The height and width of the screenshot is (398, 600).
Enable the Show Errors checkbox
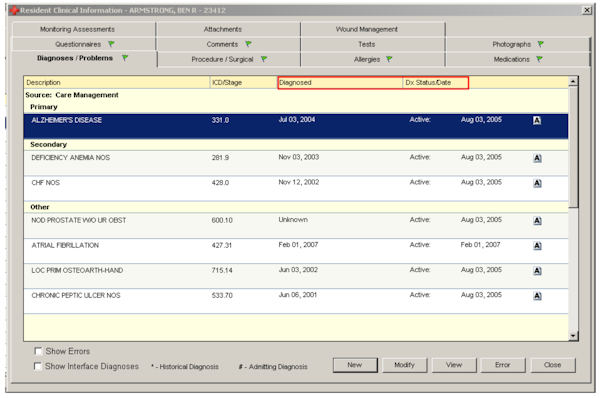pos(38,351)
